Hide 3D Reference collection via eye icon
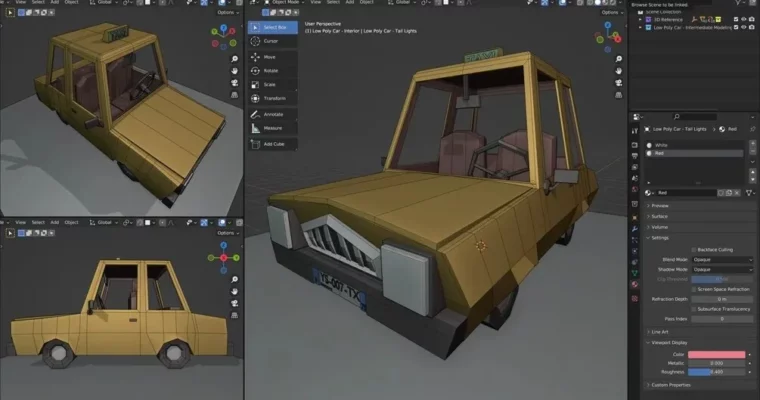 tap(744, 20)
